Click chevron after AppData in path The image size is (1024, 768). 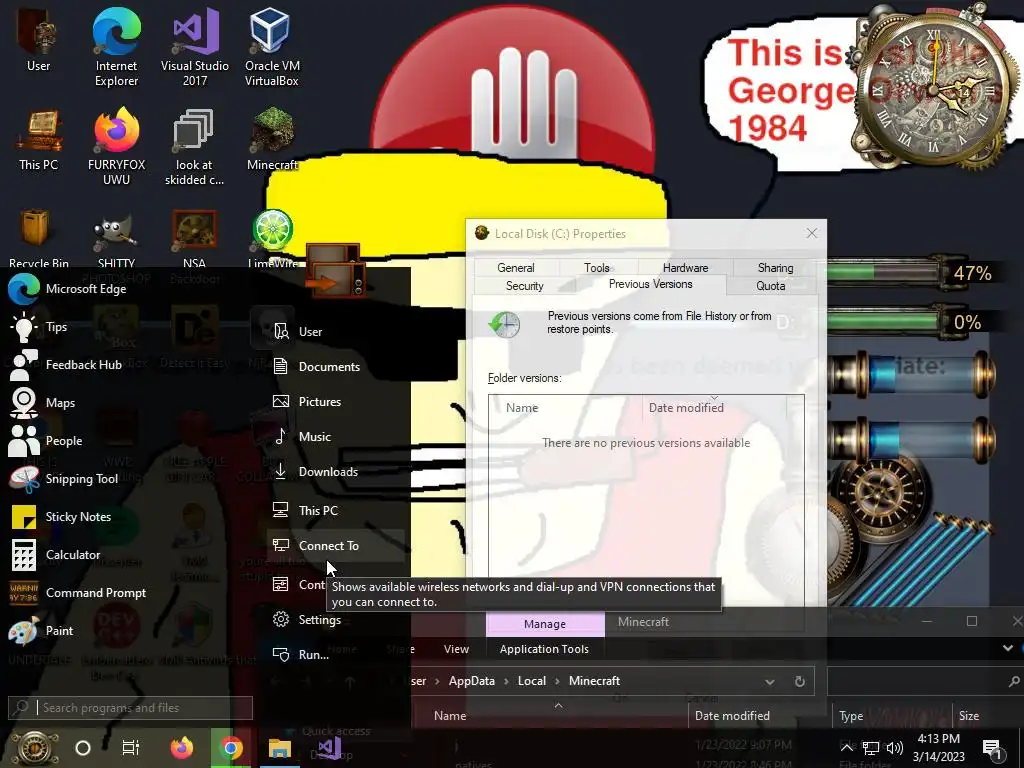506,681
